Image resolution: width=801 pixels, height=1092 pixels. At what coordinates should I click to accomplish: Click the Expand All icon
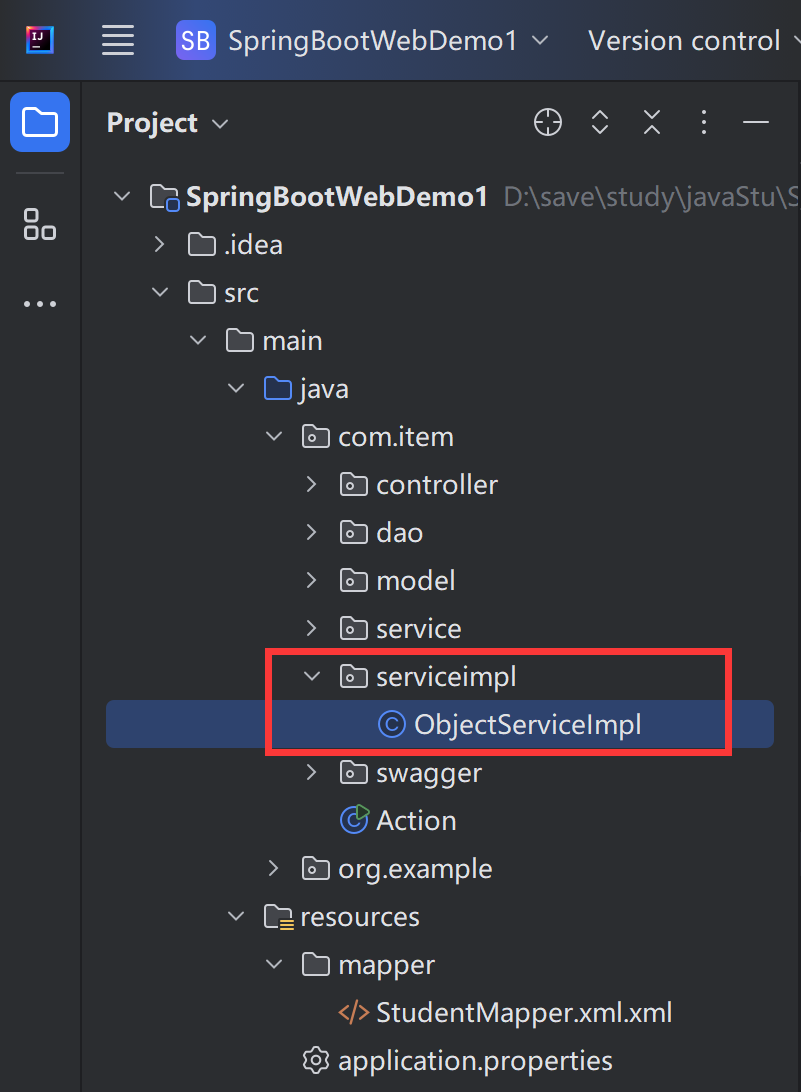(x=600, y=123)
